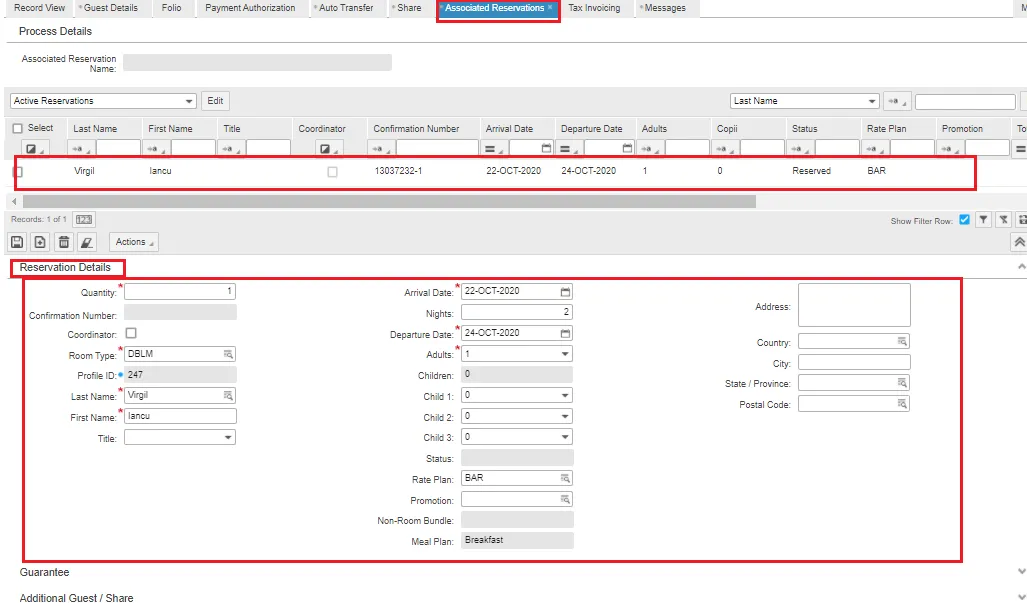
Task: Click into the Address text box
Action: pyautogui.click(x=854, y=305)
